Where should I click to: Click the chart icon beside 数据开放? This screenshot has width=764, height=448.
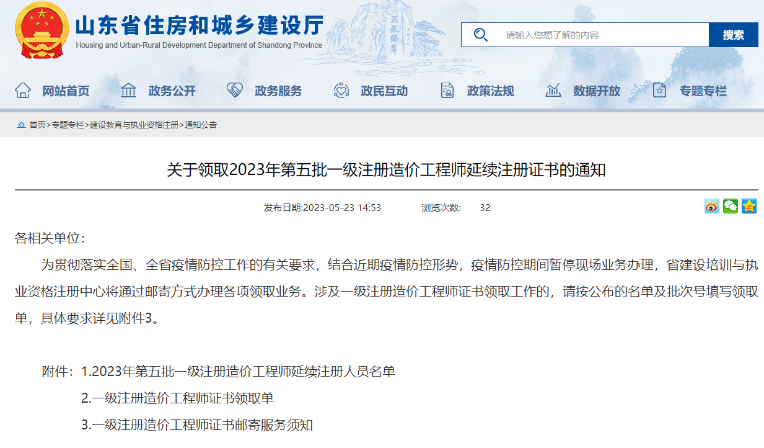pos(554,91)
